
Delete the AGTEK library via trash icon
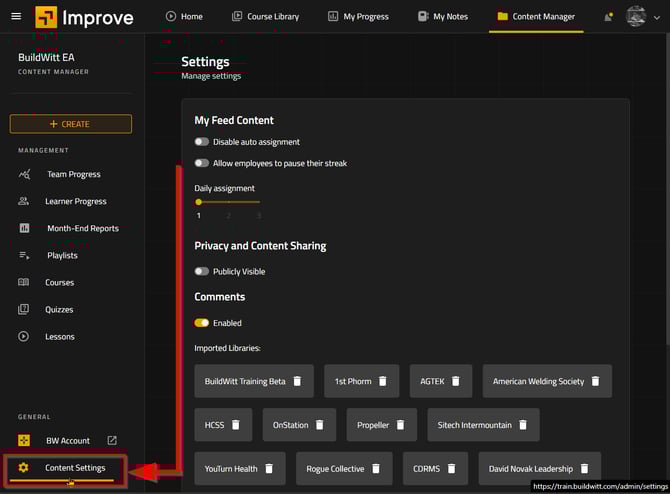coord(456,381)
